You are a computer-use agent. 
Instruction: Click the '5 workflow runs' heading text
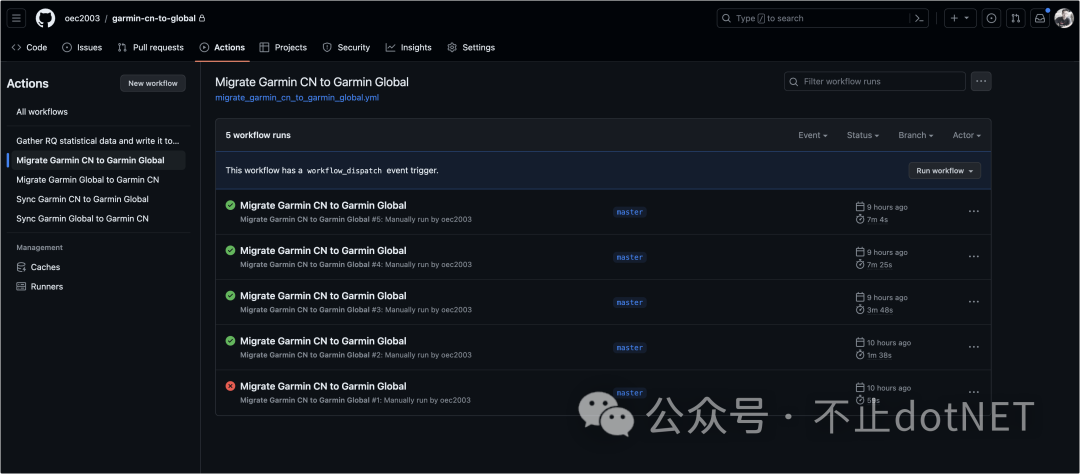point(258,136)
